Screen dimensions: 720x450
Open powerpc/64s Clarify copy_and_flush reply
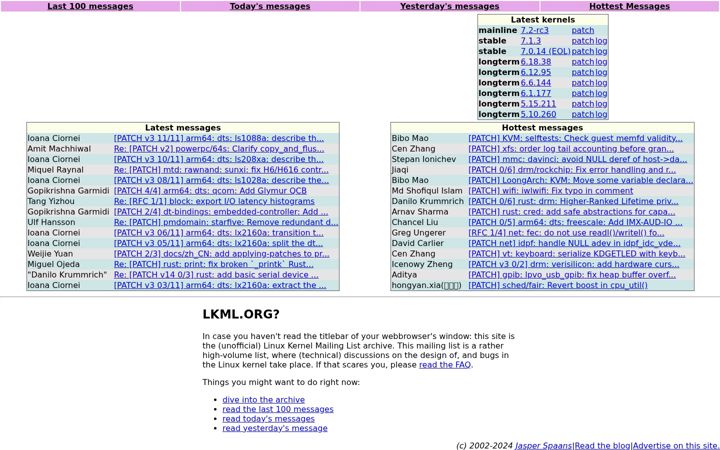tap(219, 149)
